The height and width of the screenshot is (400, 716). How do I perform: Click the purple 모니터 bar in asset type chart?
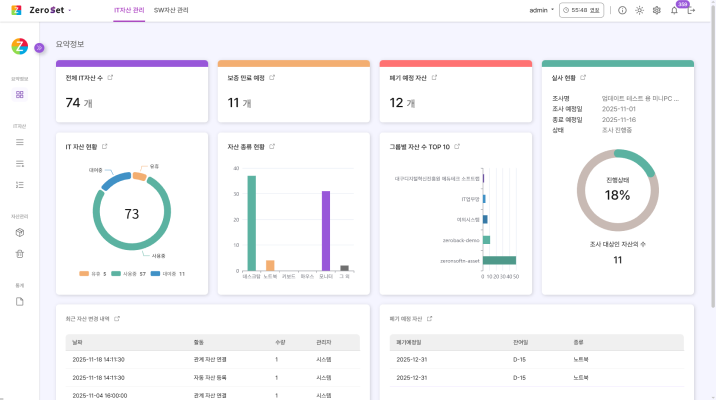click(x=325, y=231)
